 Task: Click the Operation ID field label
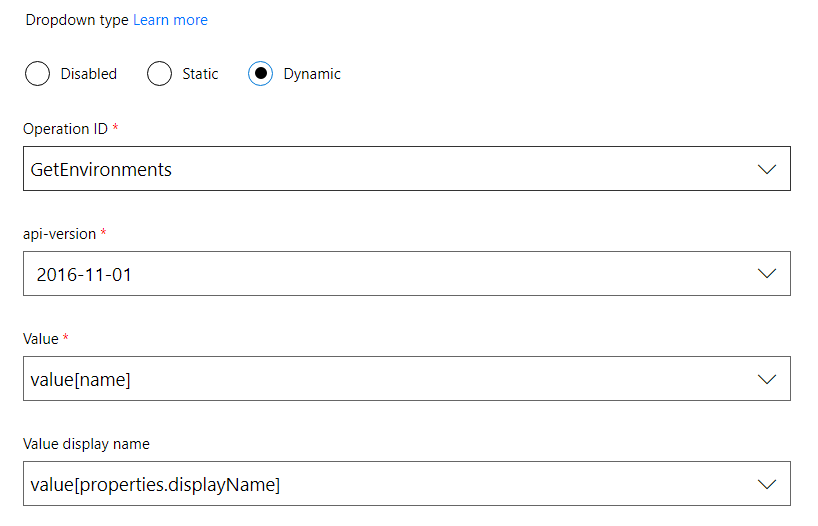(65, 129)
